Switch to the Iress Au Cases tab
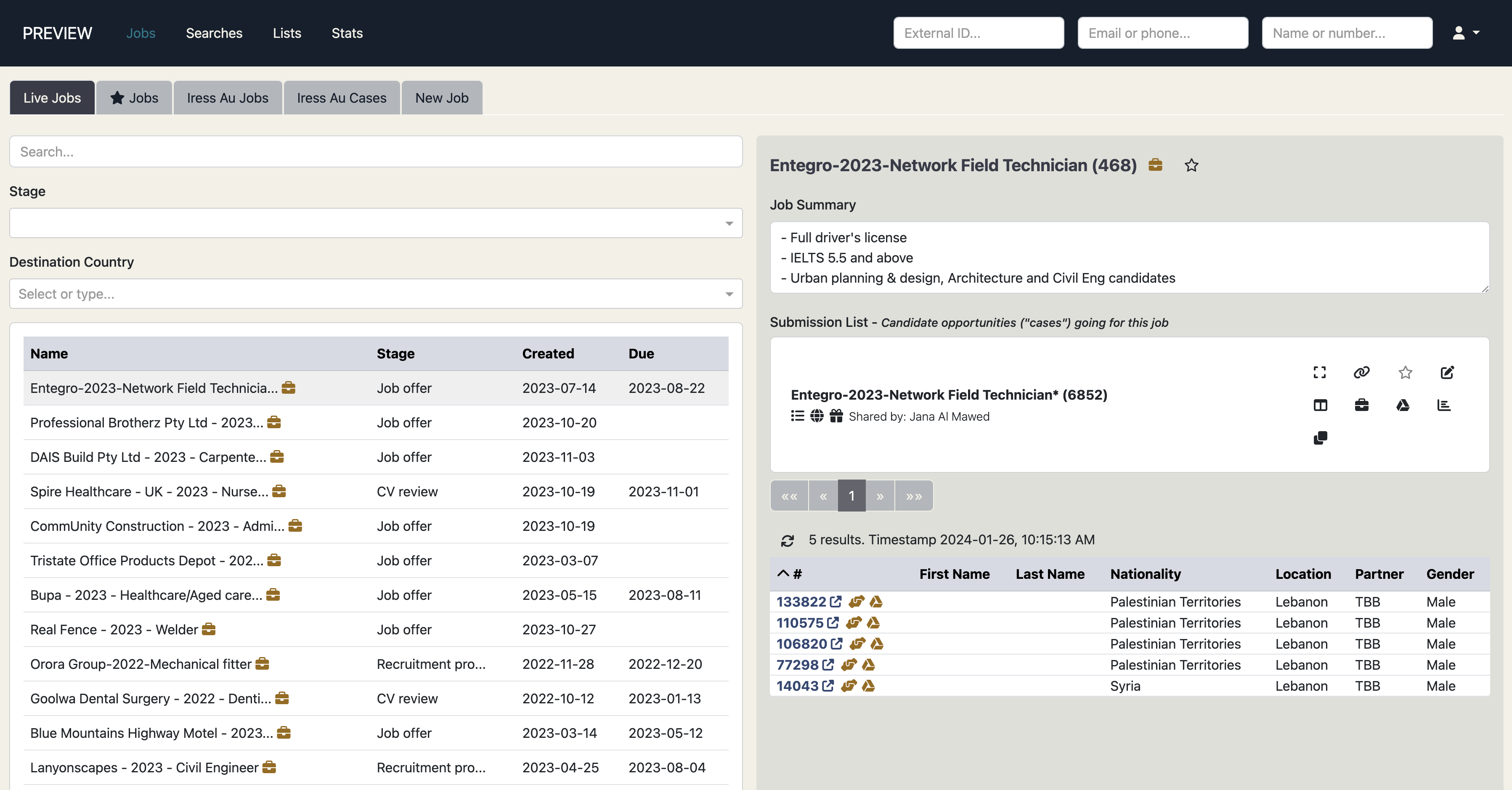This screenshot has width=1512, height=790. (x=341, y=98)
